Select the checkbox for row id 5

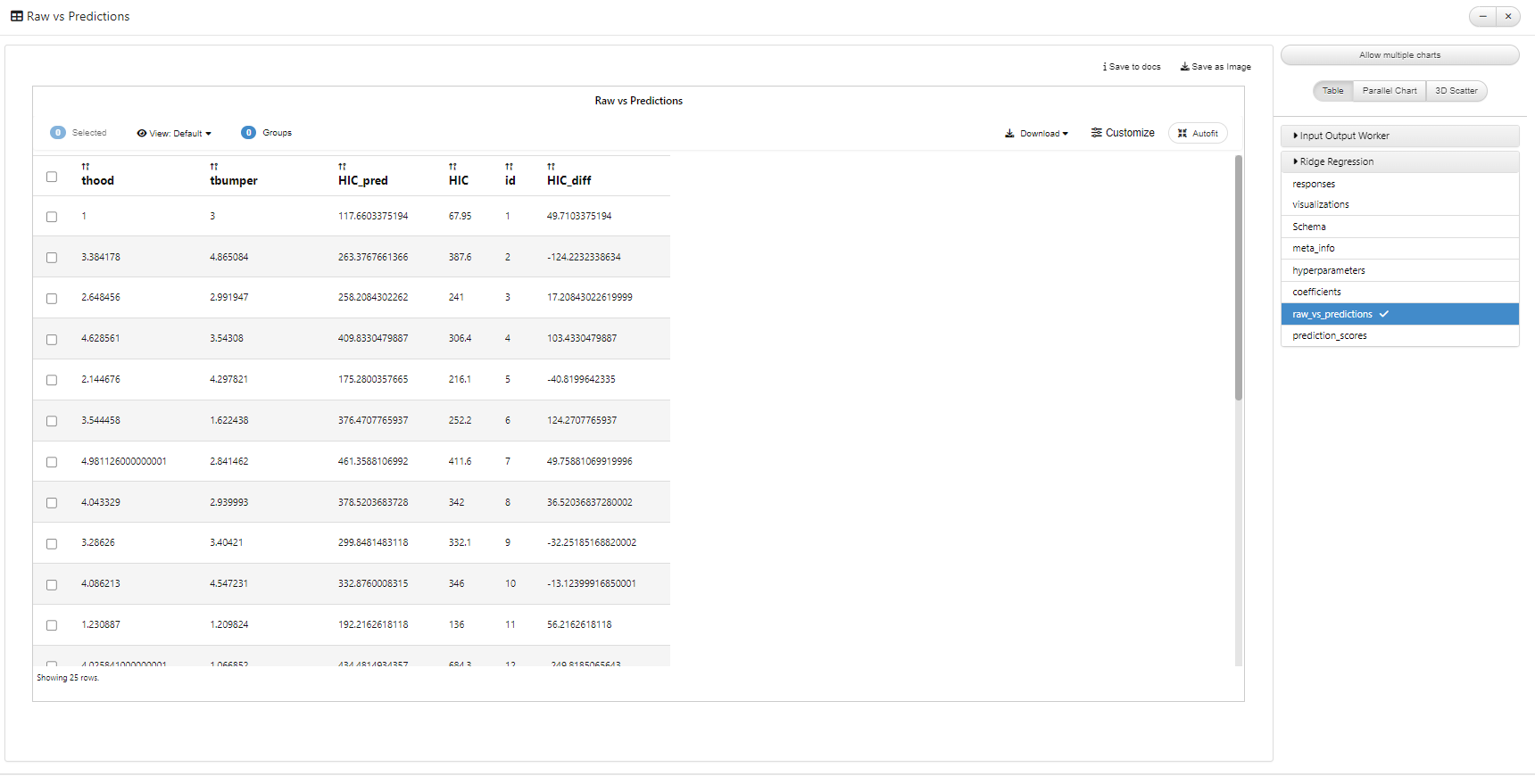(52, 380)
